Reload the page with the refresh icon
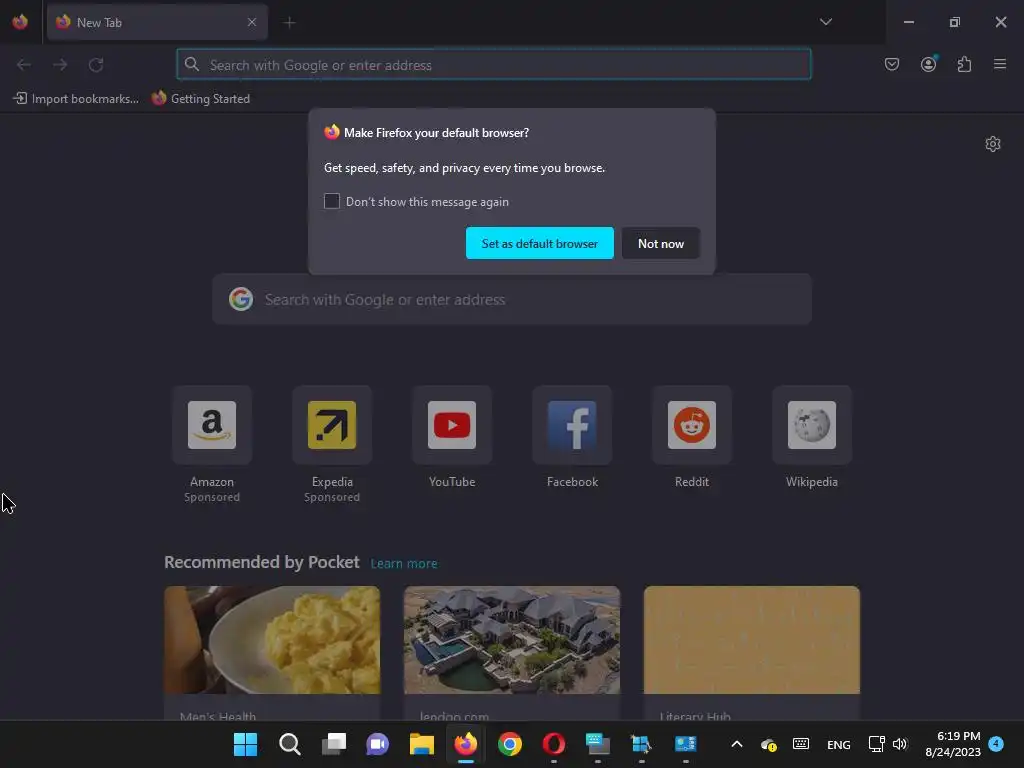Screen dimensions: 1024x768 click(96, 65)
